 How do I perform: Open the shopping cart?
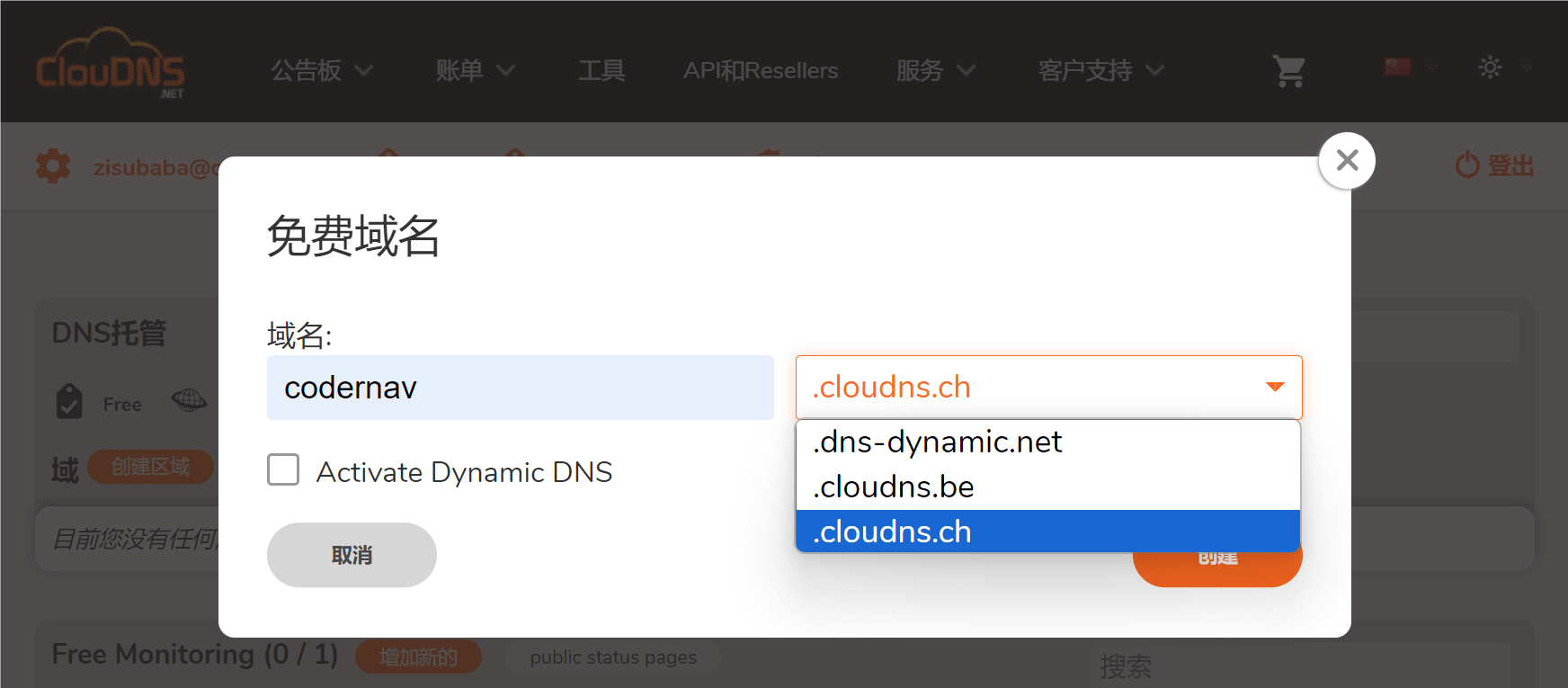(x=1288, y=70)
